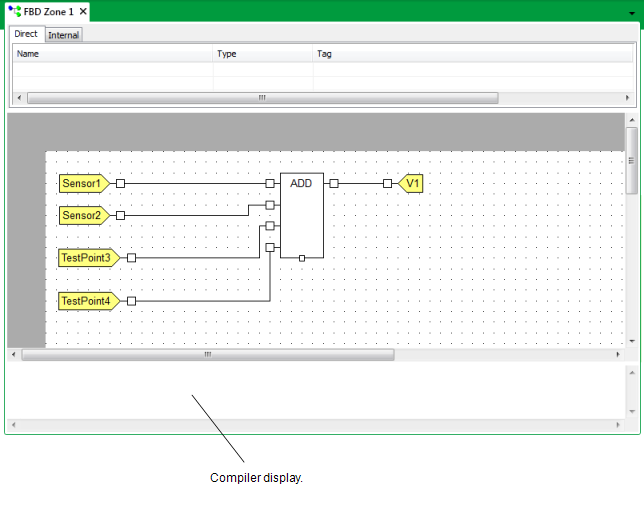Select the Sensor1 input variable block

(84, 184)
